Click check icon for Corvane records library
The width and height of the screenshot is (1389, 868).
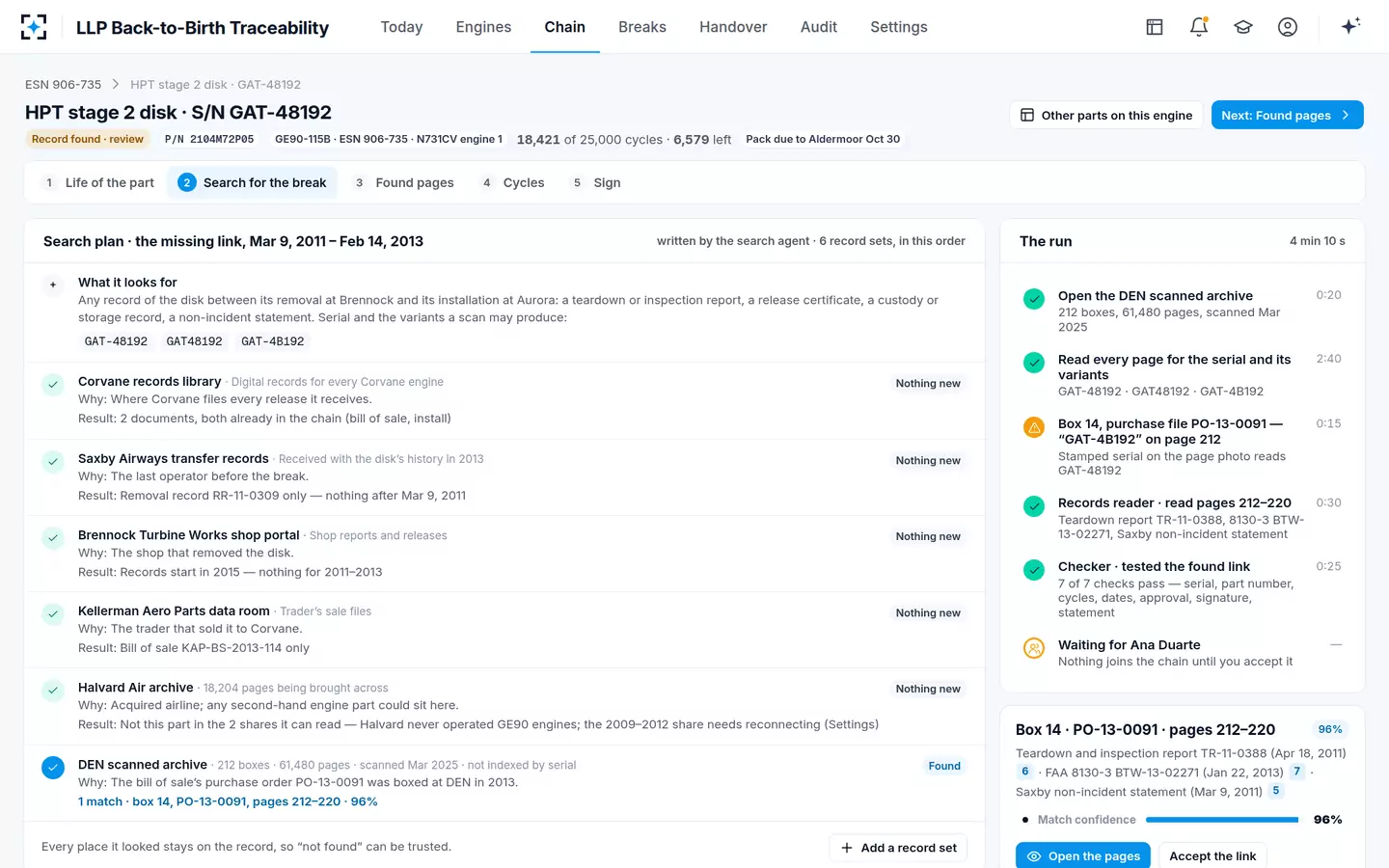point(53,384)
